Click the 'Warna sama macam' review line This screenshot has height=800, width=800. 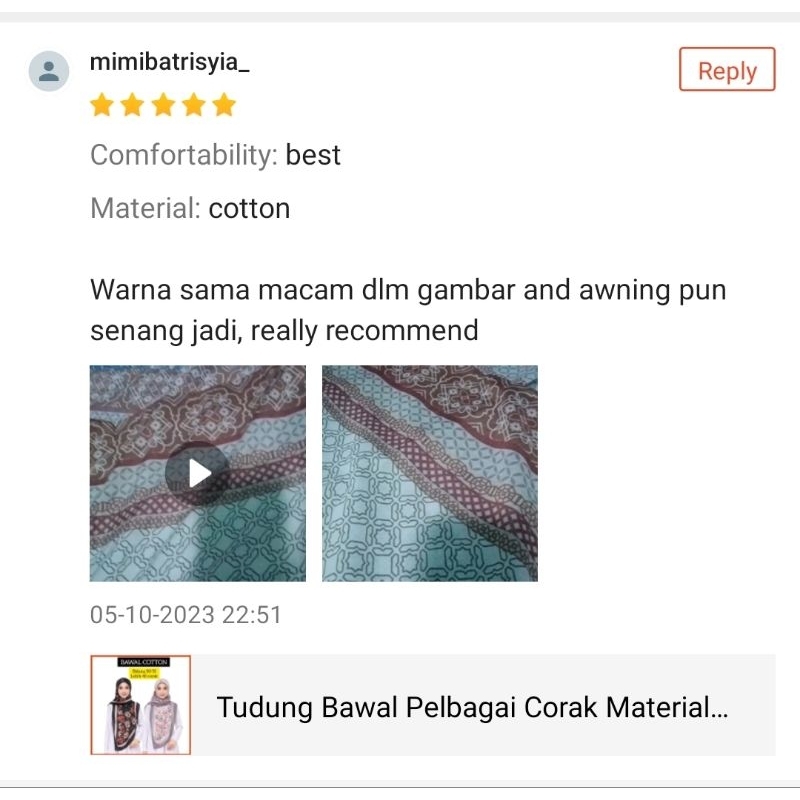click(222, 290)
